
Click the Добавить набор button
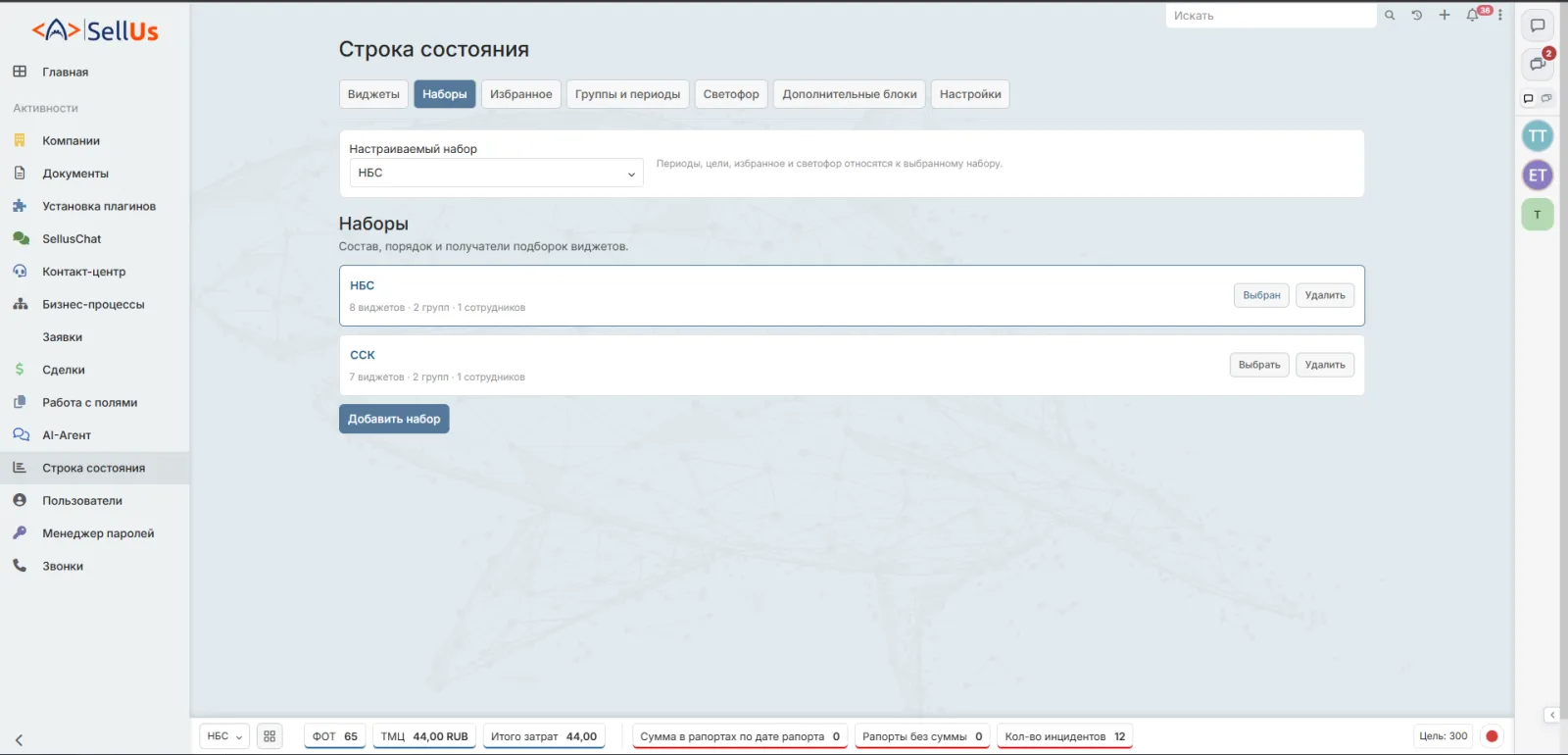394,419
